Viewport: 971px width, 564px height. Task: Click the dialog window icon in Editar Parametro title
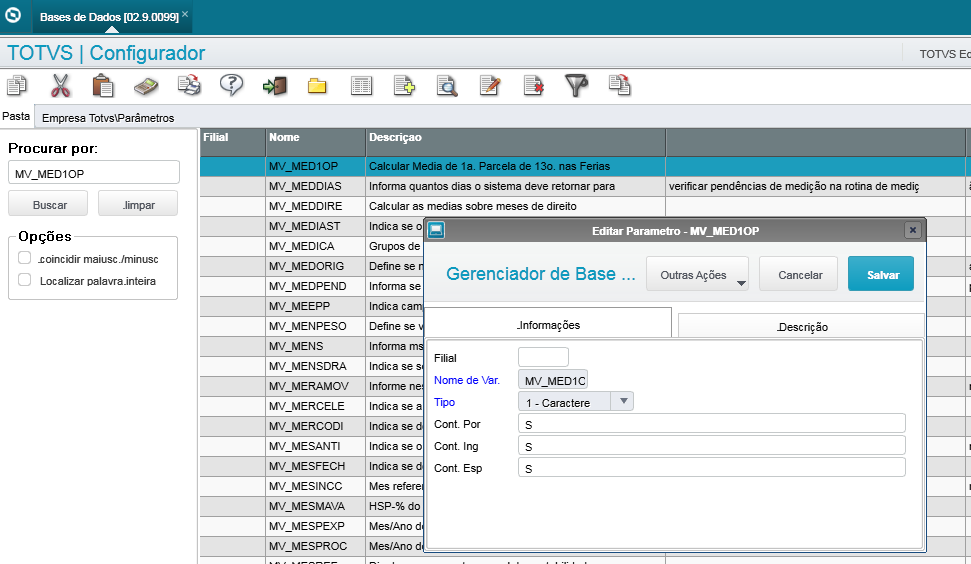[x=436, y=230]
